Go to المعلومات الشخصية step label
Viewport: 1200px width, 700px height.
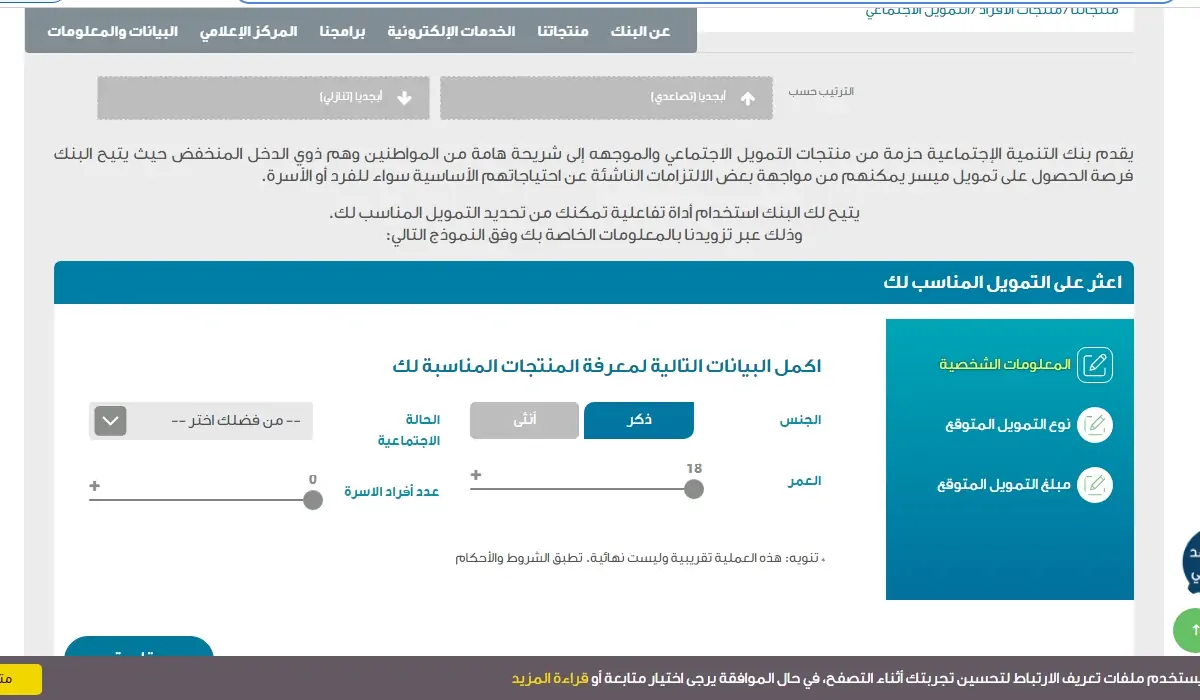(1004, 364)
